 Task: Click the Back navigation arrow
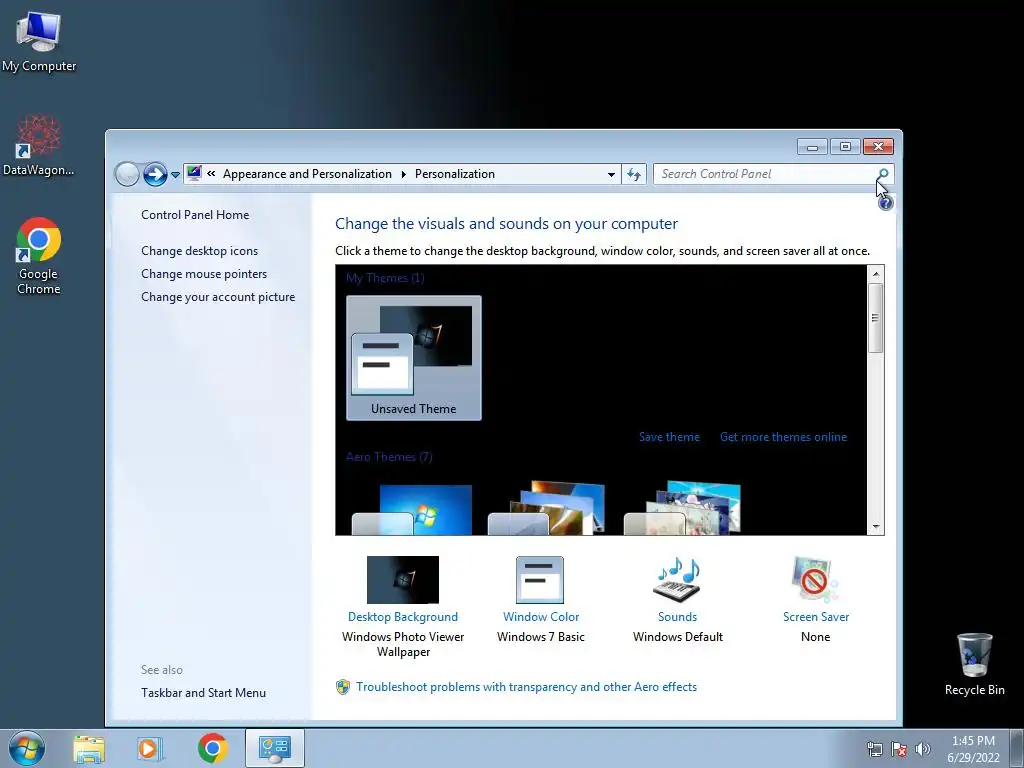[x=127, y=174]
